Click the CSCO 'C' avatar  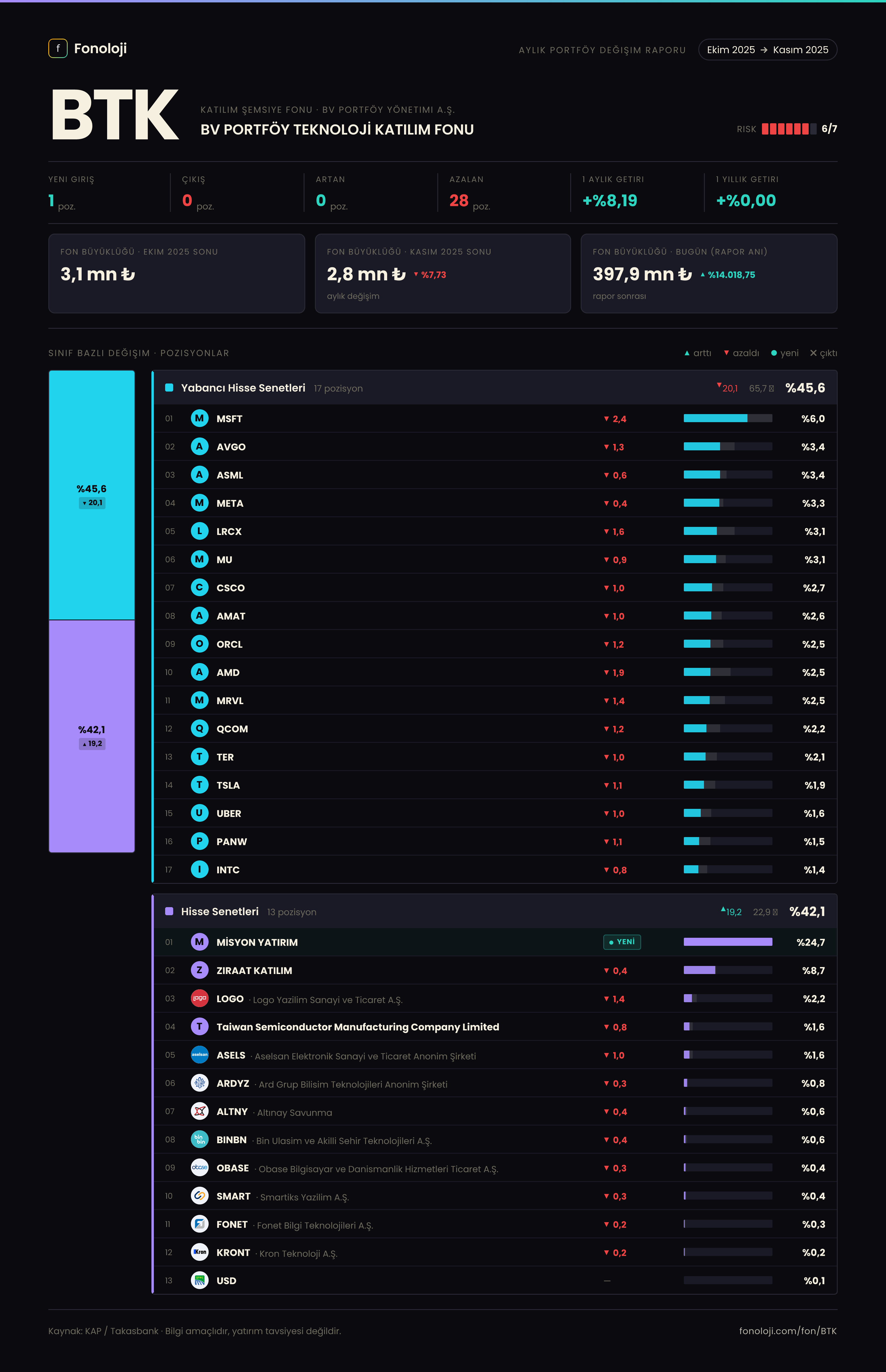(x=200, y=588)
